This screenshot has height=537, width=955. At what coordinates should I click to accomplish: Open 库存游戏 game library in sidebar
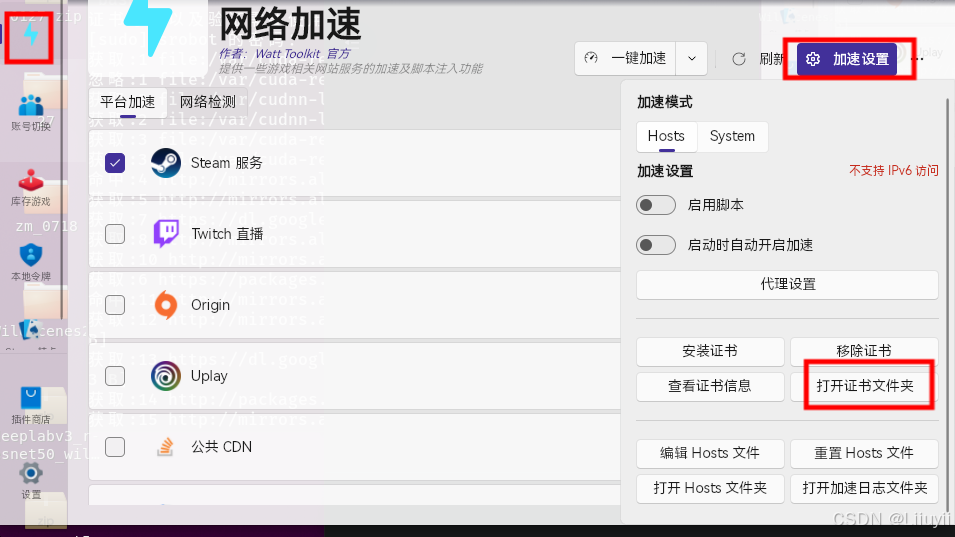(x=30, y=188)
